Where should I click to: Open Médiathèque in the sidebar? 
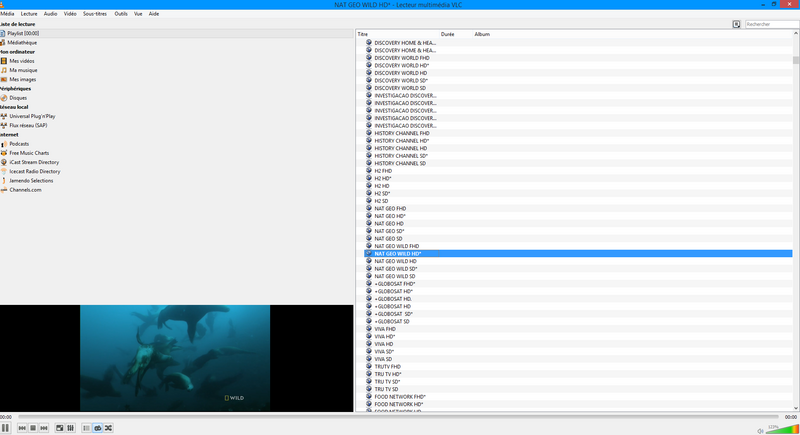(x=22, y=43)
